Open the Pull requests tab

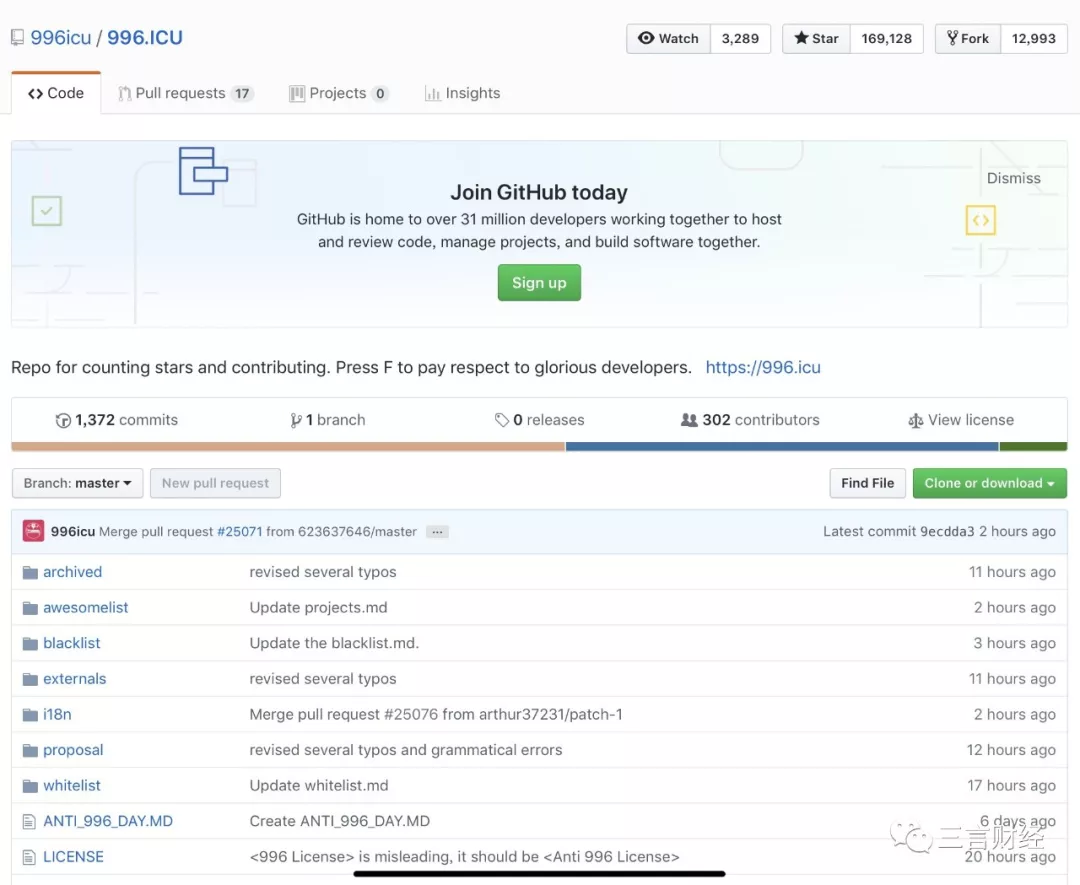click(186, 93)
